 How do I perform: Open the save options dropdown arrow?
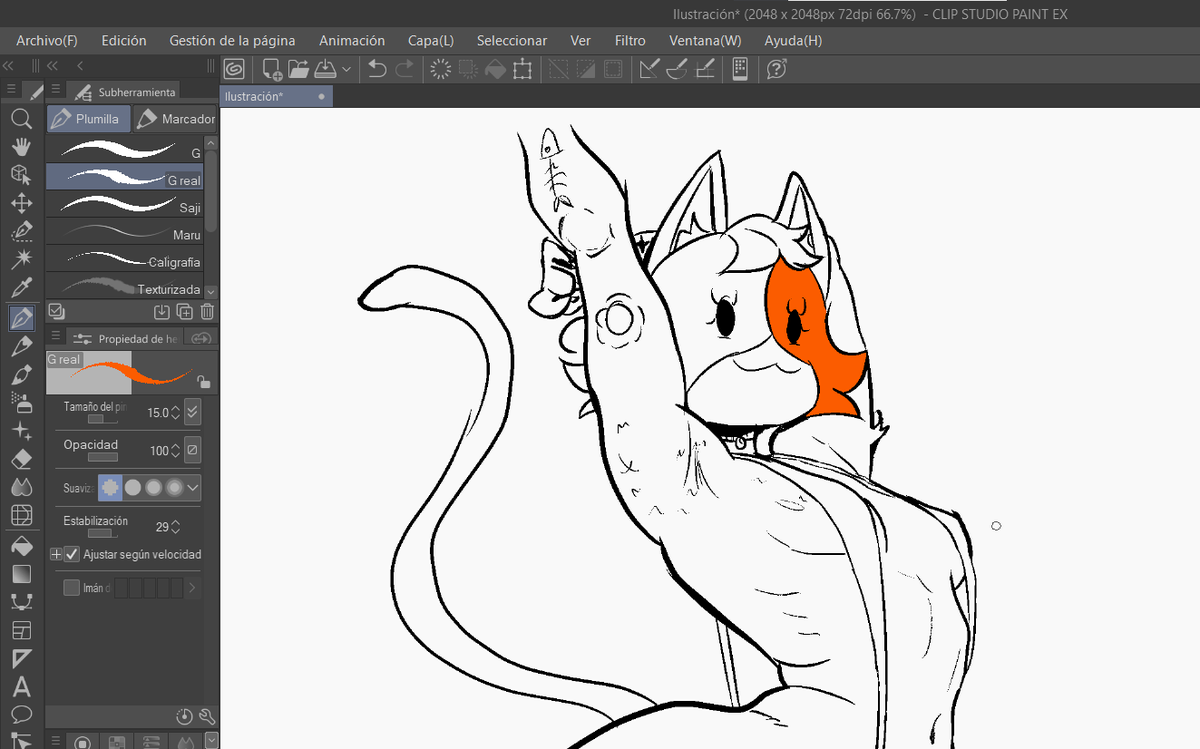click(x=346, y=69)
